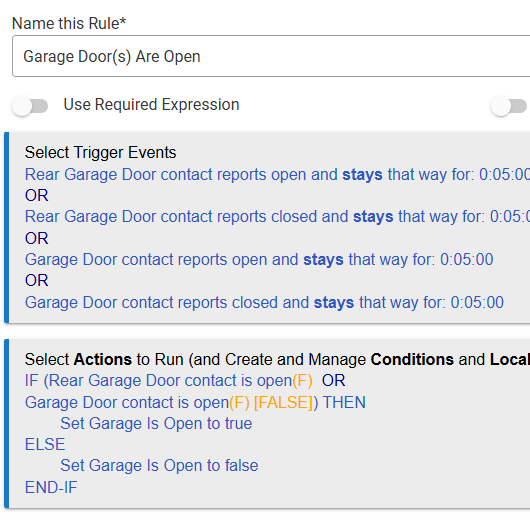Click the OR above 'Garage Door contact reports closed'
Viewport: 530px width, 524px height.
point(37,281)
